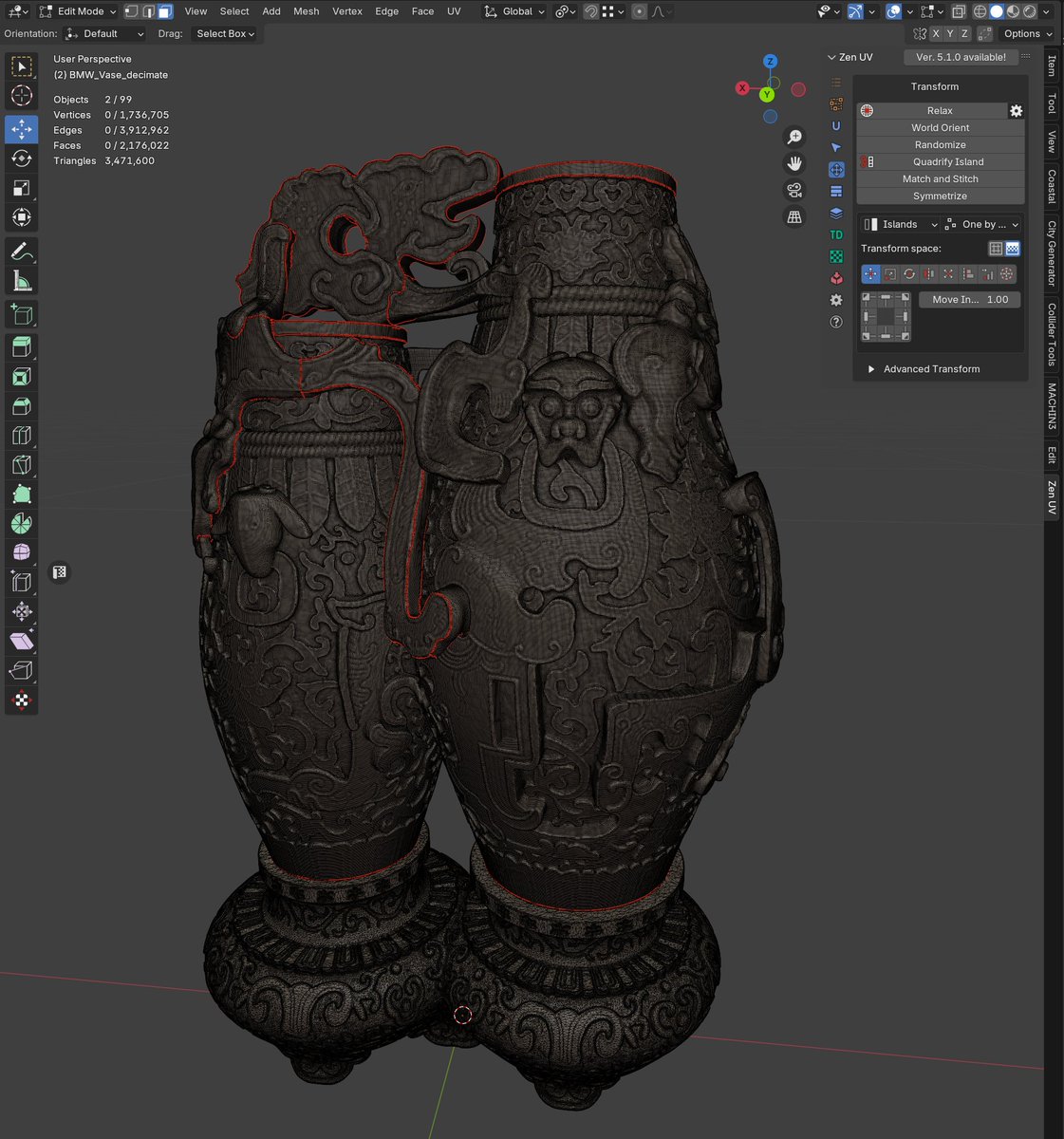
Task: Activate the Shear tool
Action: click(x=21, y=642)
